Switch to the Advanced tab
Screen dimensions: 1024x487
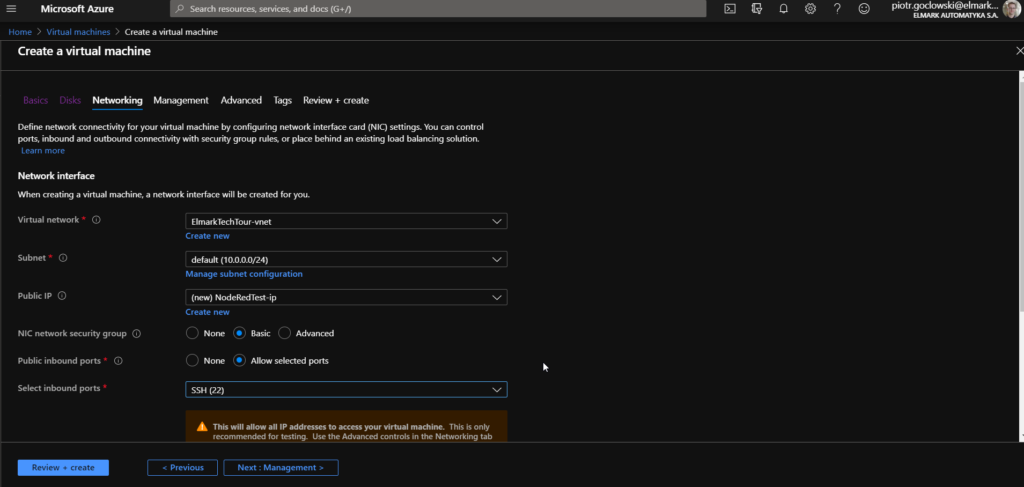241,101
